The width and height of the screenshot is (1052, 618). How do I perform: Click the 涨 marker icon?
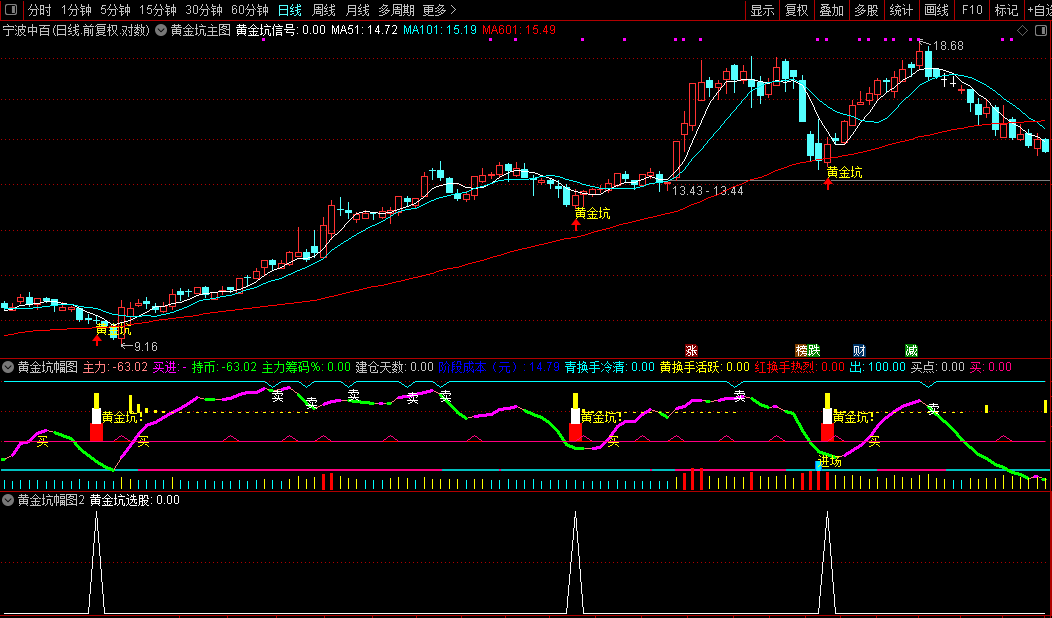[x=691, y=350]
